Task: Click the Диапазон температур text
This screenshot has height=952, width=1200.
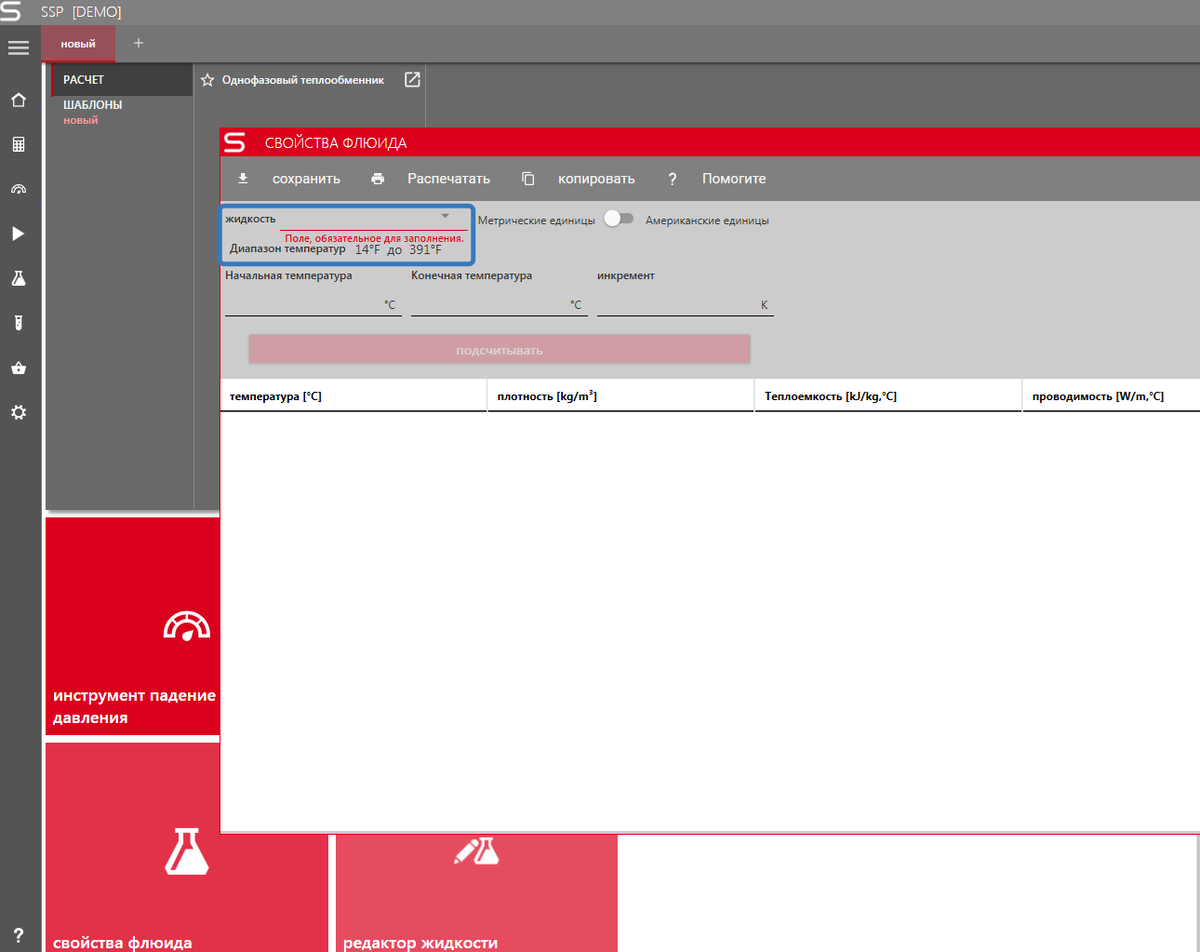Action: click(x=287, y=249)
